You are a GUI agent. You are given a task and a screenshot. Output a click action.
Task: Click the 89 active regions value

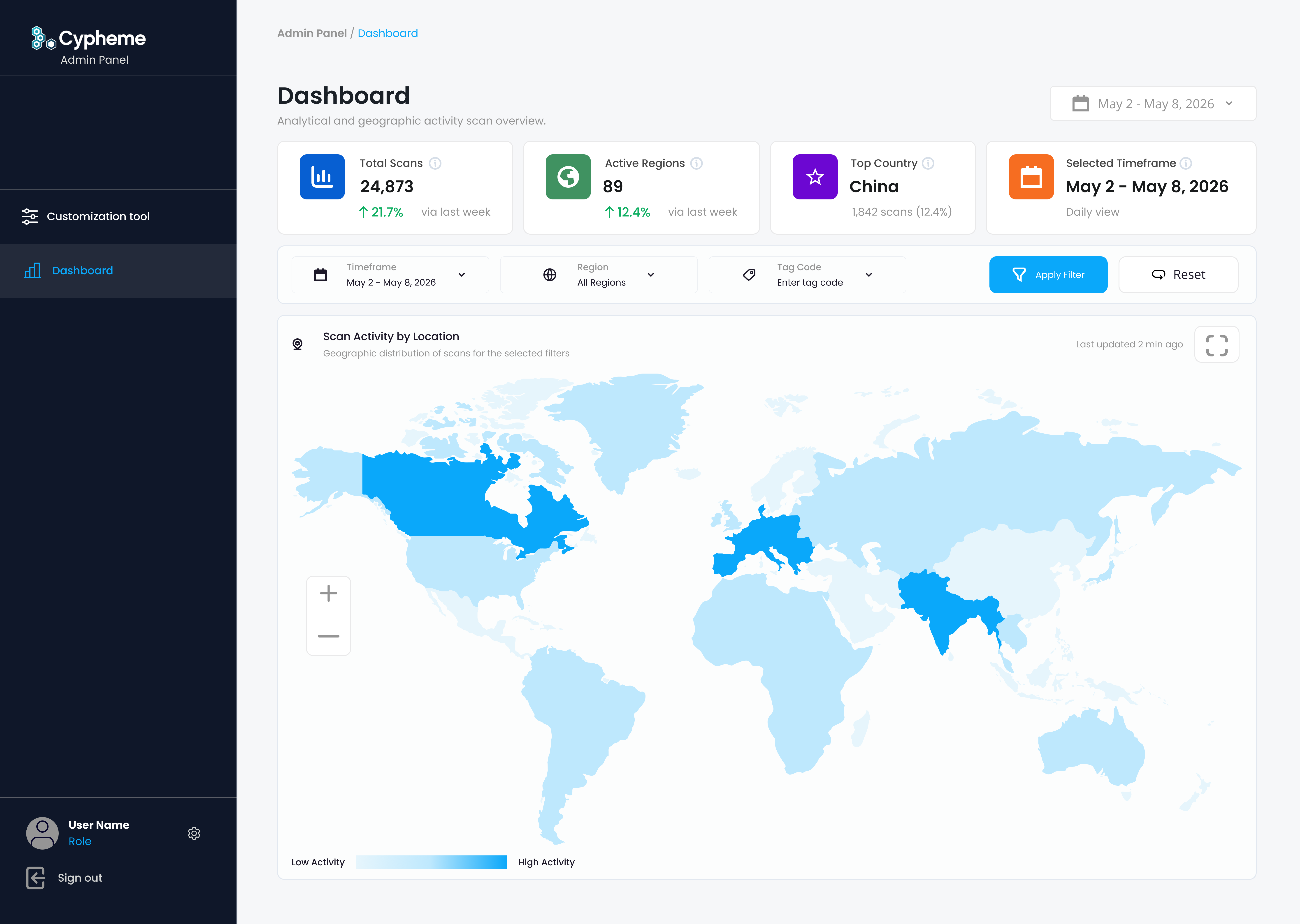click(x=613, y=187)
